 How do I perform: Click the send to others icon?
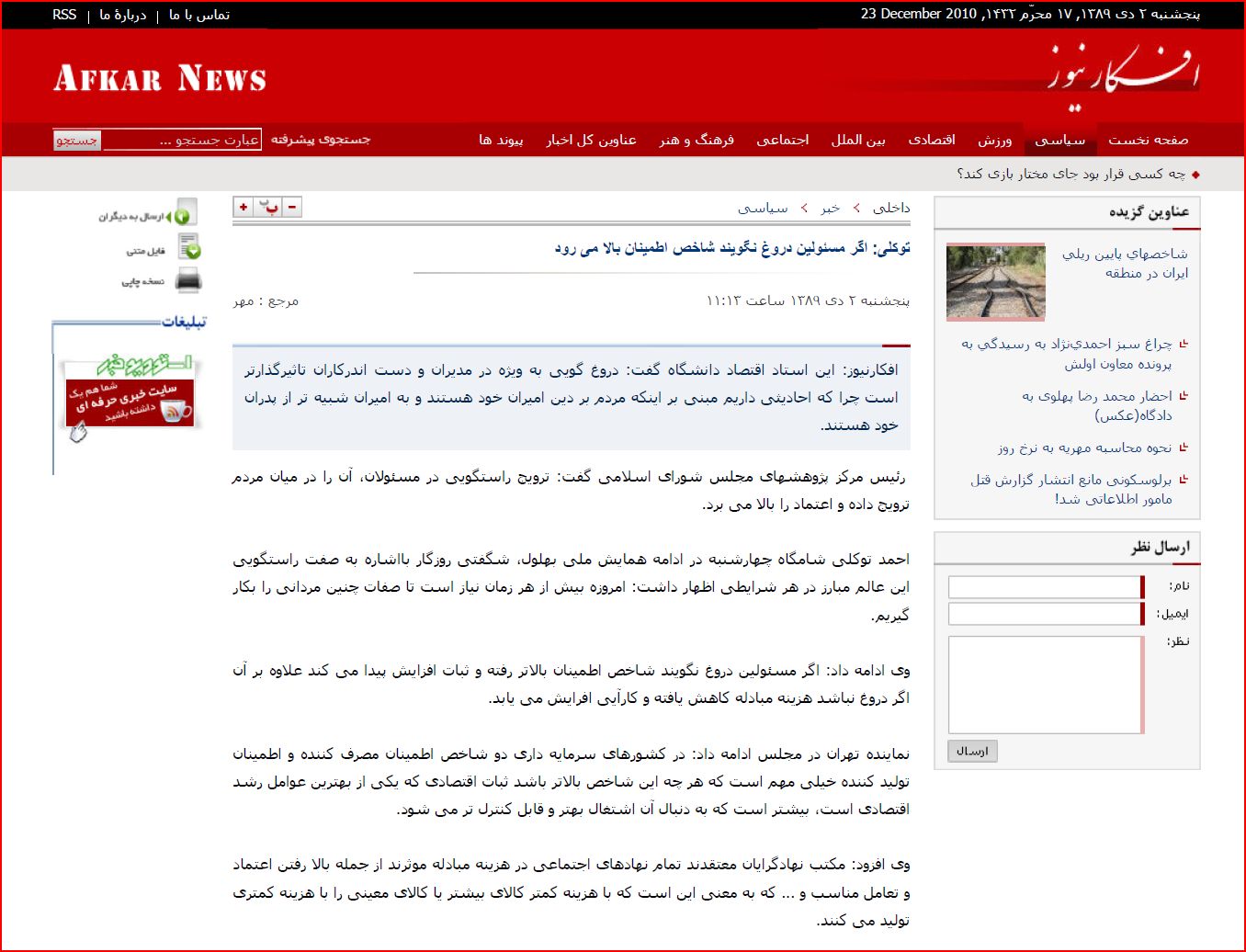tap(185, 214)
